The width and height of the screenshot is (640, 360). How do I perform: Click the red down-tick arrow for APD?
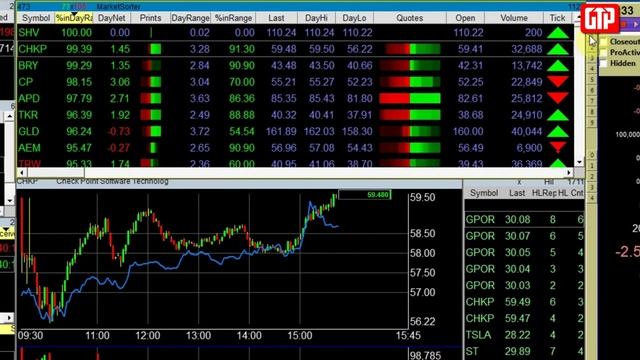[558, 98]
